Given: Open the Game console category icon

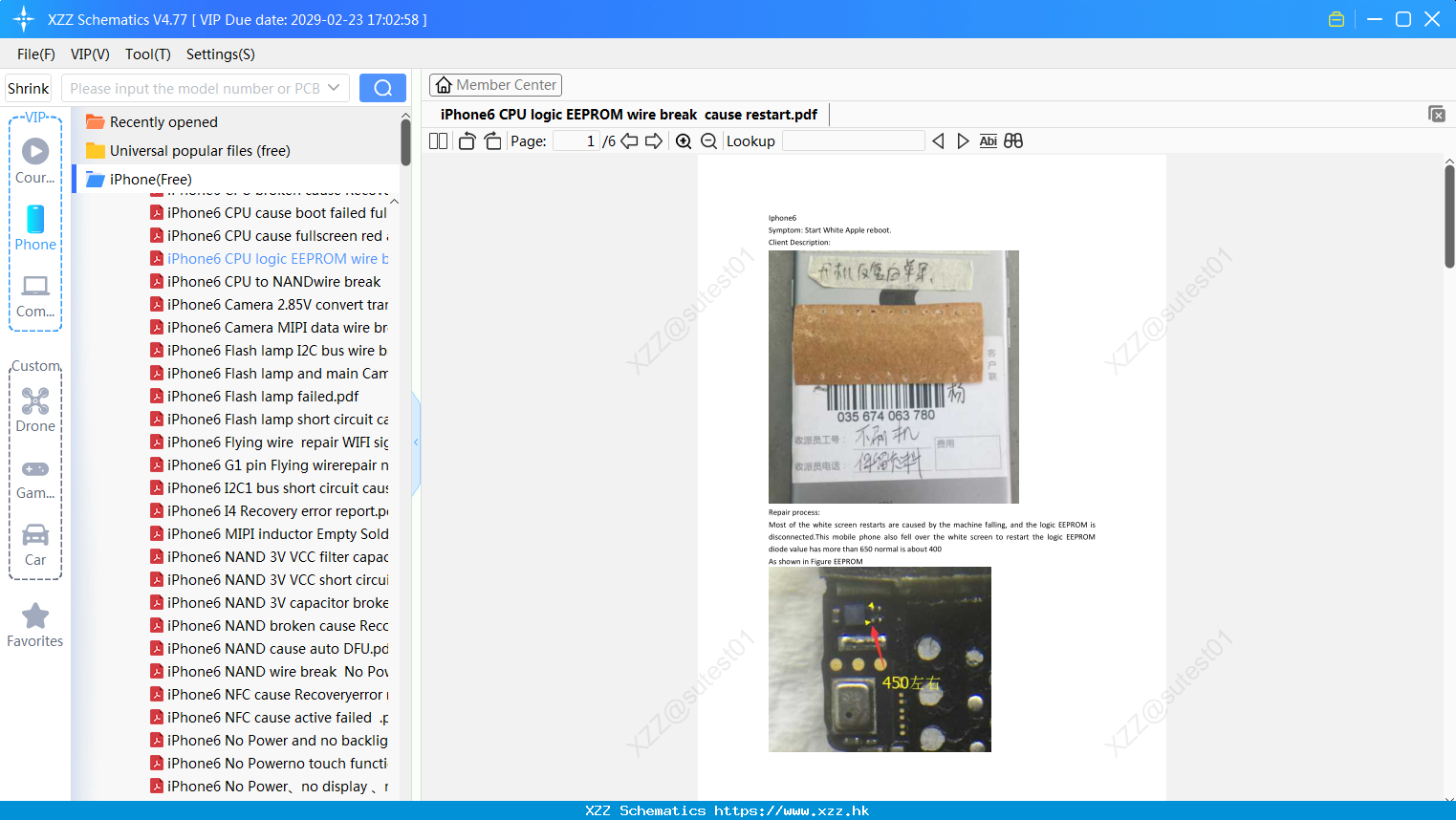Looking at the screenshot, I should [x=35, y=469].
